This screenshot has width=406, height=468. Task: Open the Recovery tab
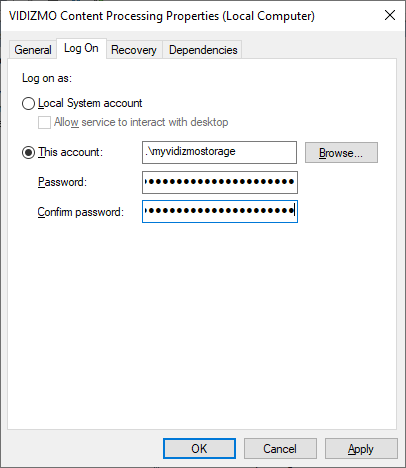pyautogui.click(x=134, y=50)
